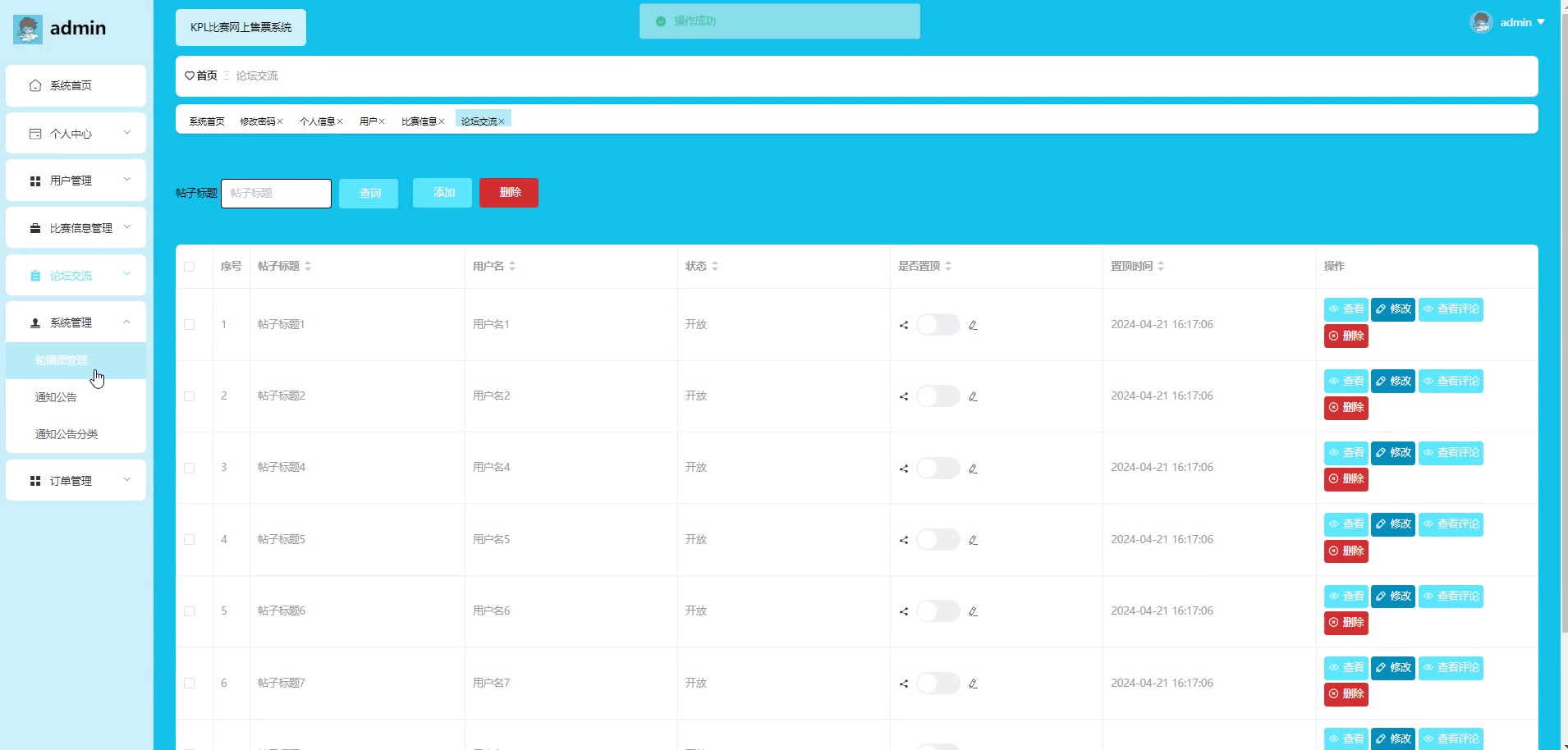This screenshot has width=1568, height=750.
Task: Toggle the 置顶 switch for 帖子标题6
Action: coord(938,611)
